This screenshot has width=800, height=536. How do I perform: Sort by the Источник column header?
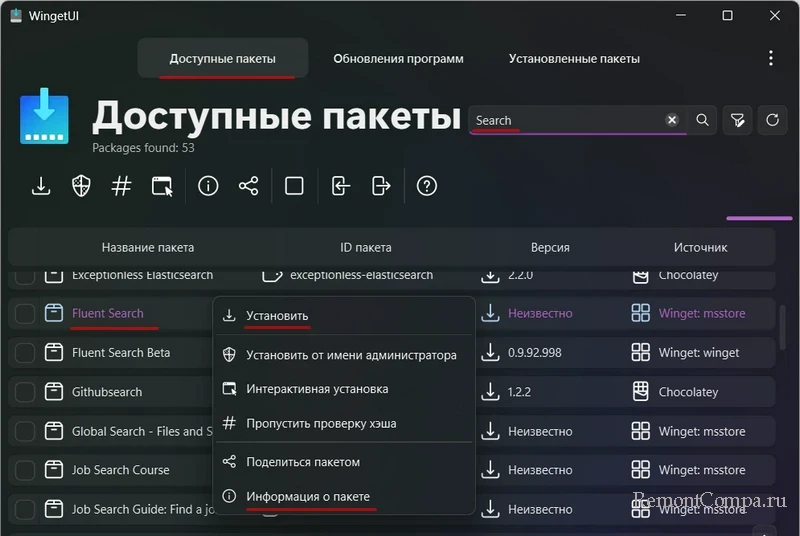[700, 247]
